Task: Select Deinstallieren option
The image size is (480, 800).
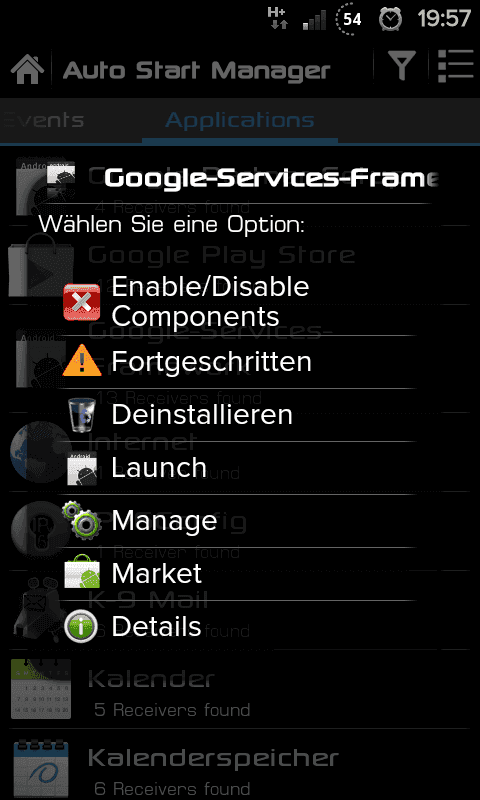Action: [240, 415]
